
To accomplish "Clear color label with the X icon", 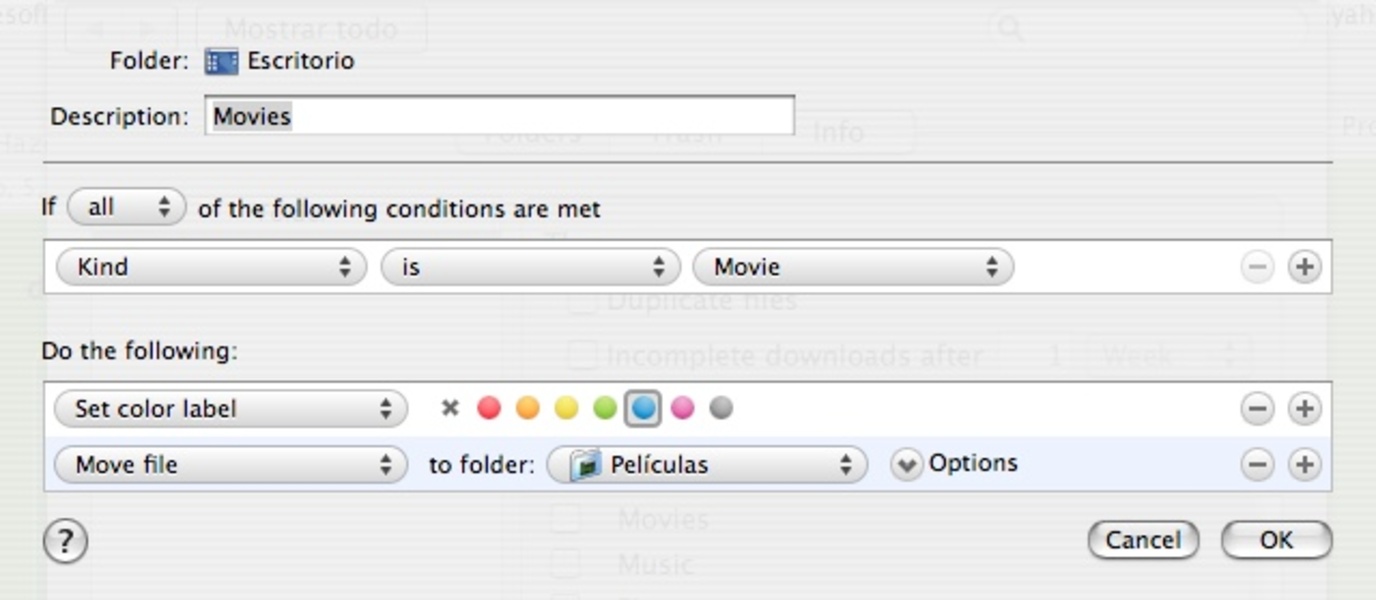I will [450, 408].
